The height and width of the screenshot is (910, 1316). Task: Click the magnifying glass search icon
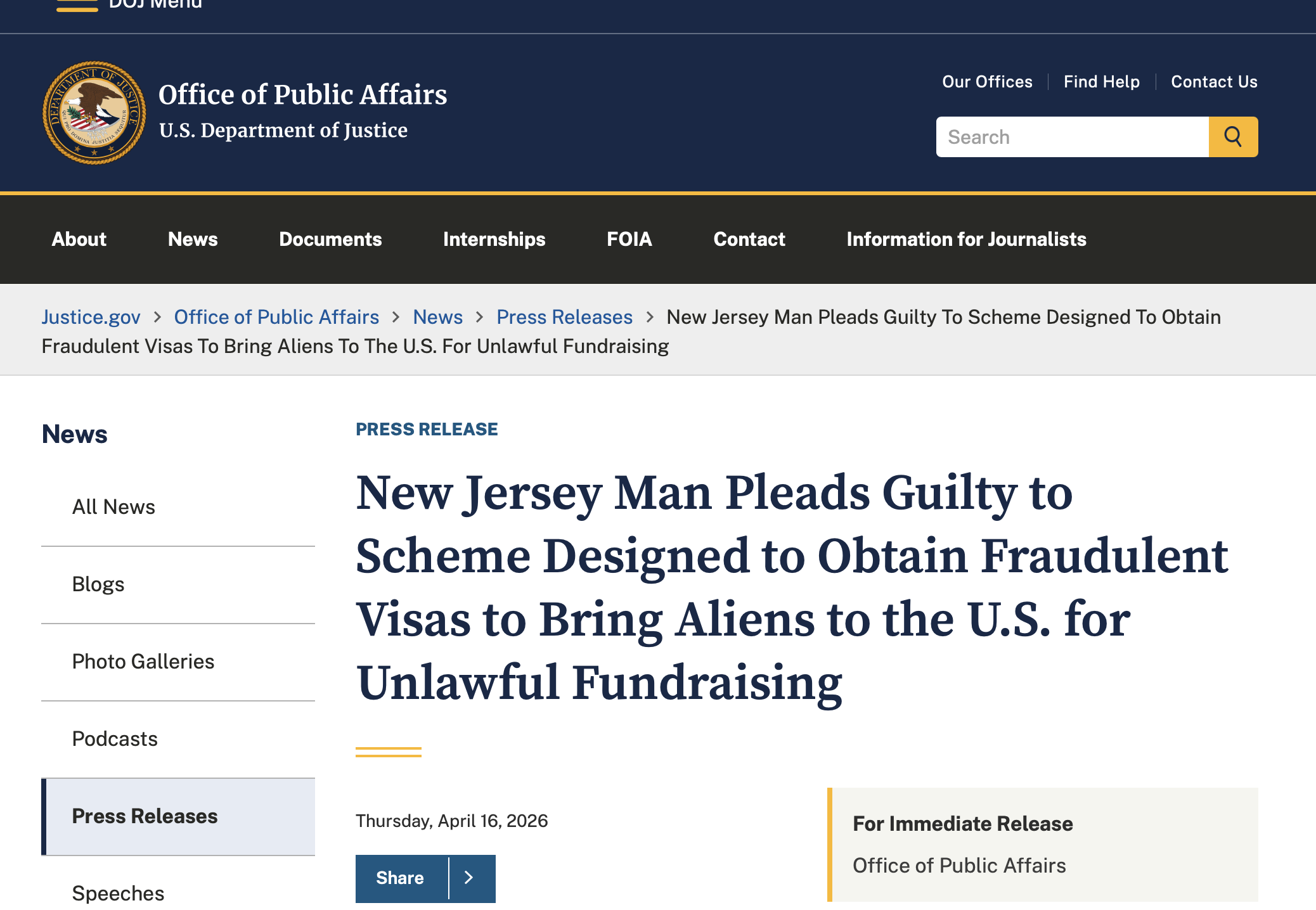tap(1233, 137)
